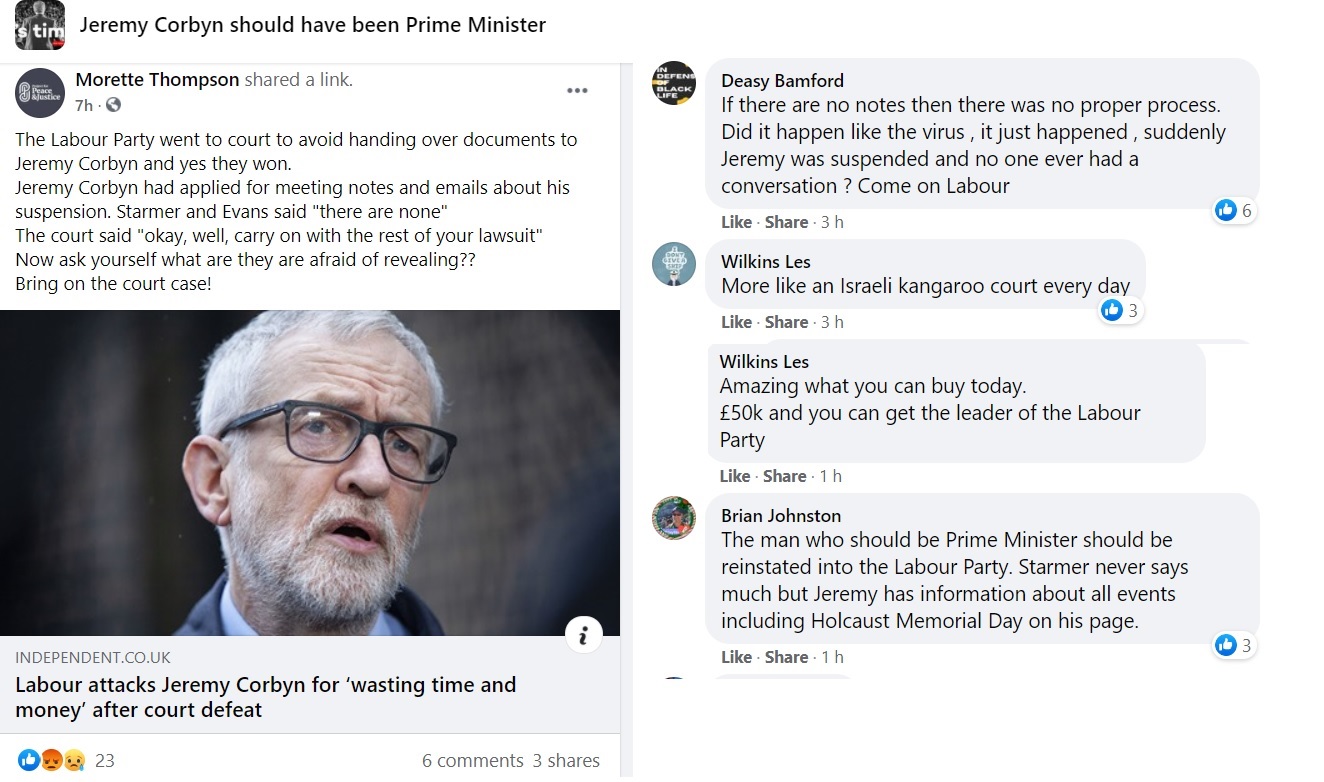Open the group title "Jeremy Corbyn should have been Prime Minister"
This screenshot has width=1324, height=782.
tap(312, 25)
